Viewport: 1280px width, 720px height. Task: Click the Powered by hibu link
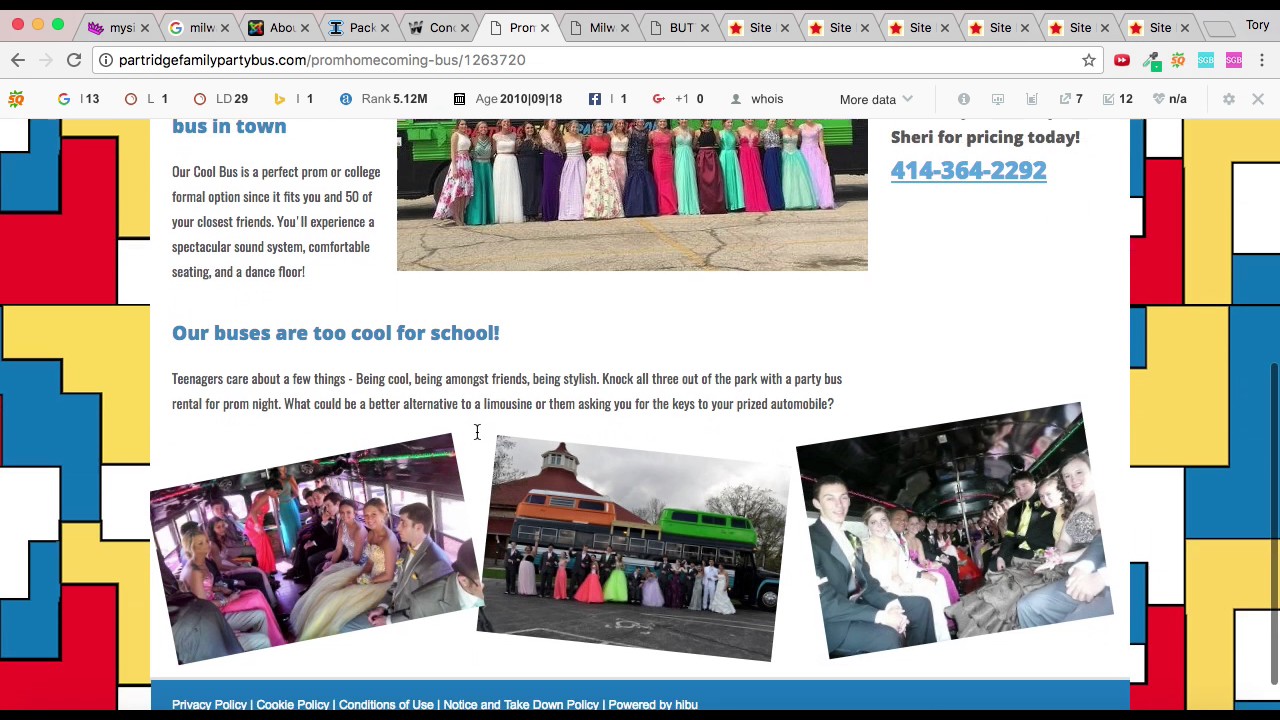(653, 705)
